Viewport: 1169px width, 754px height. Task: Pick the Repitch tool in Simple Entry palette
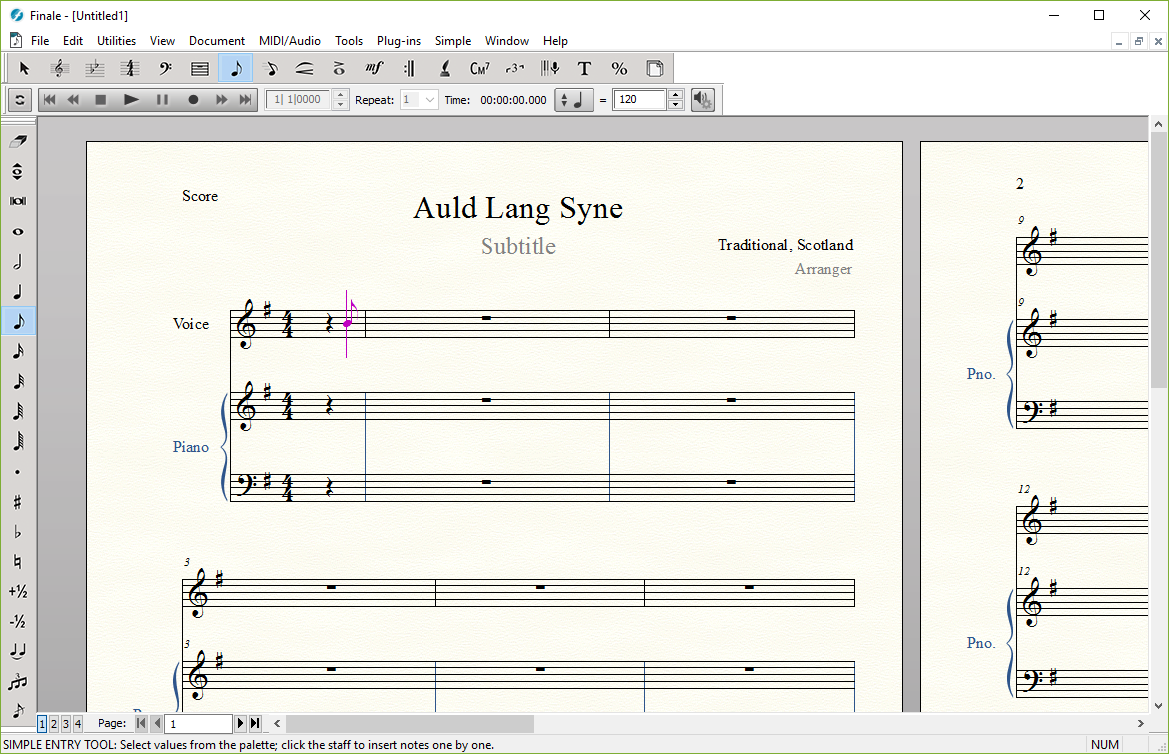[18, 172]
